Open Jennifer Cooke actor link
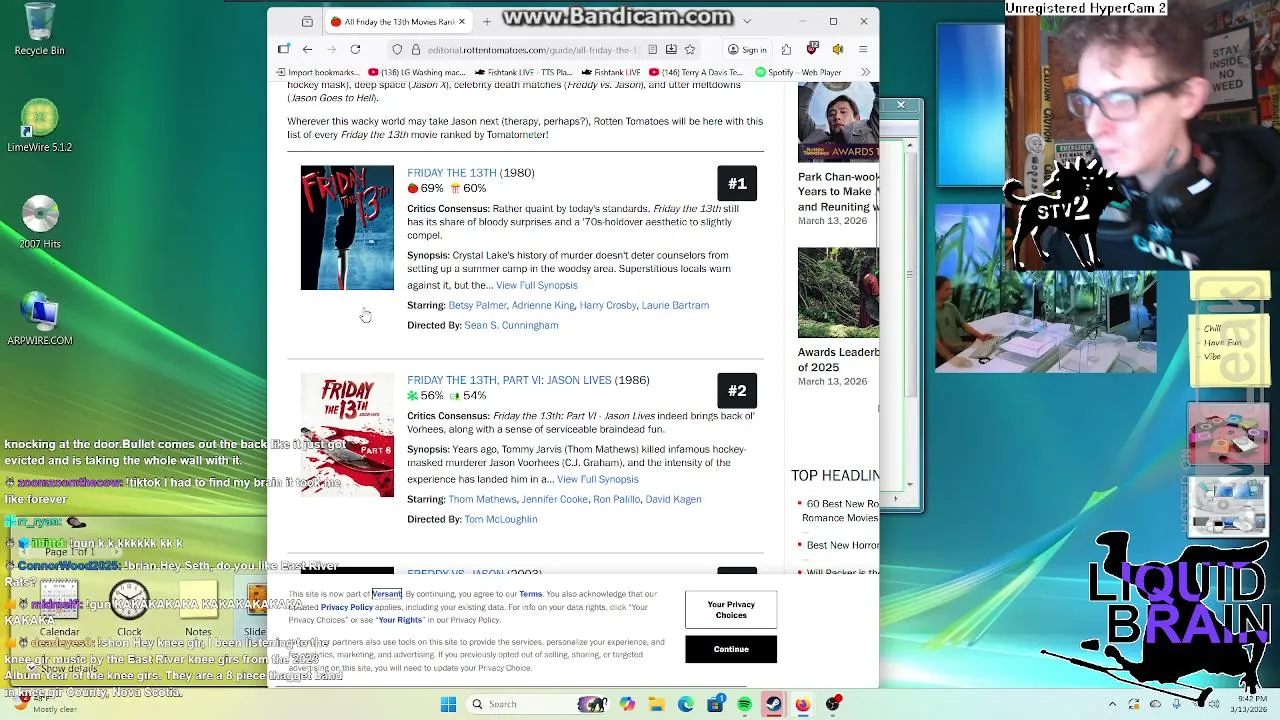 click(x=554, y=499)
